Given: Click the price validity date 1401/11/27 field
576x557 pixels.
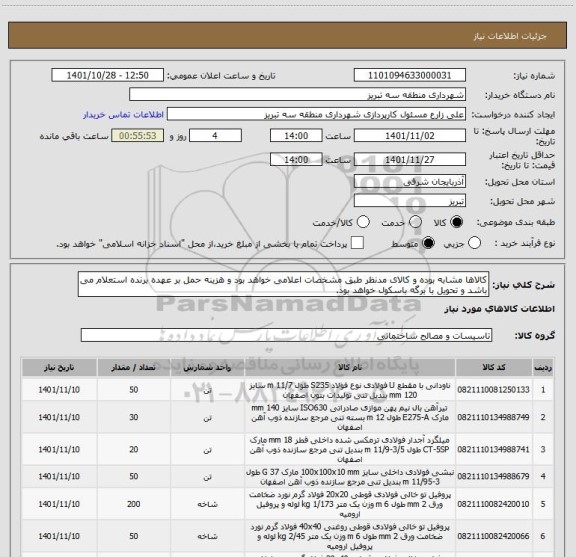Looking at the screenshot, I should (410, 159).
